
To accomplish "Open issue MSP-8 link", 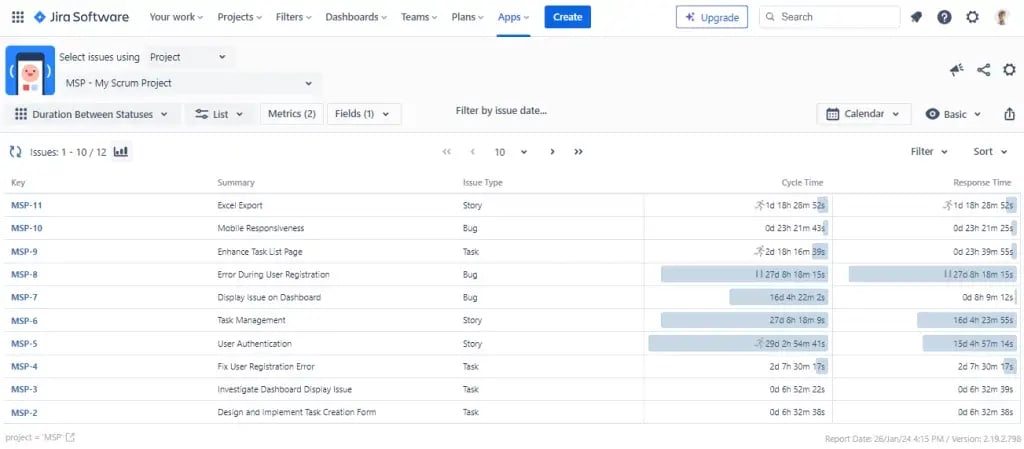I will pos(24,274).
